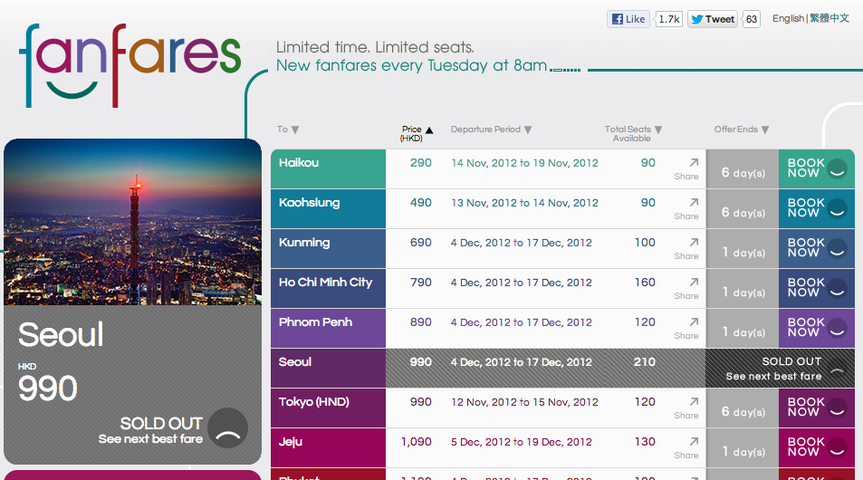This screenshot has height=480, width=863.
Task: Book now for Phnom Penh
Action: [x=817, y=328]
